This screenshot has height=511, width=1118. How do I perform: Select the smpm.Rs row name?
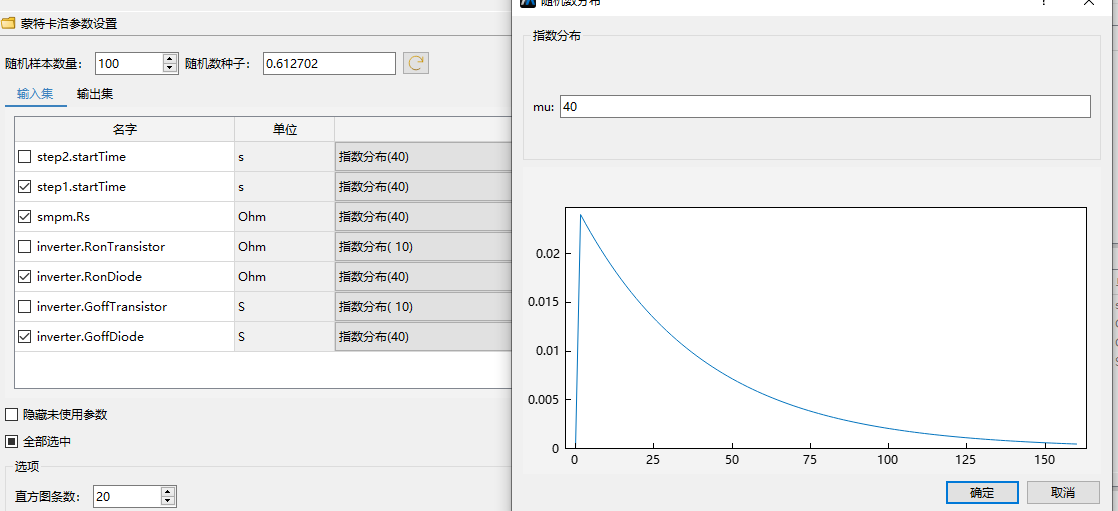click(x=61, y=217)
